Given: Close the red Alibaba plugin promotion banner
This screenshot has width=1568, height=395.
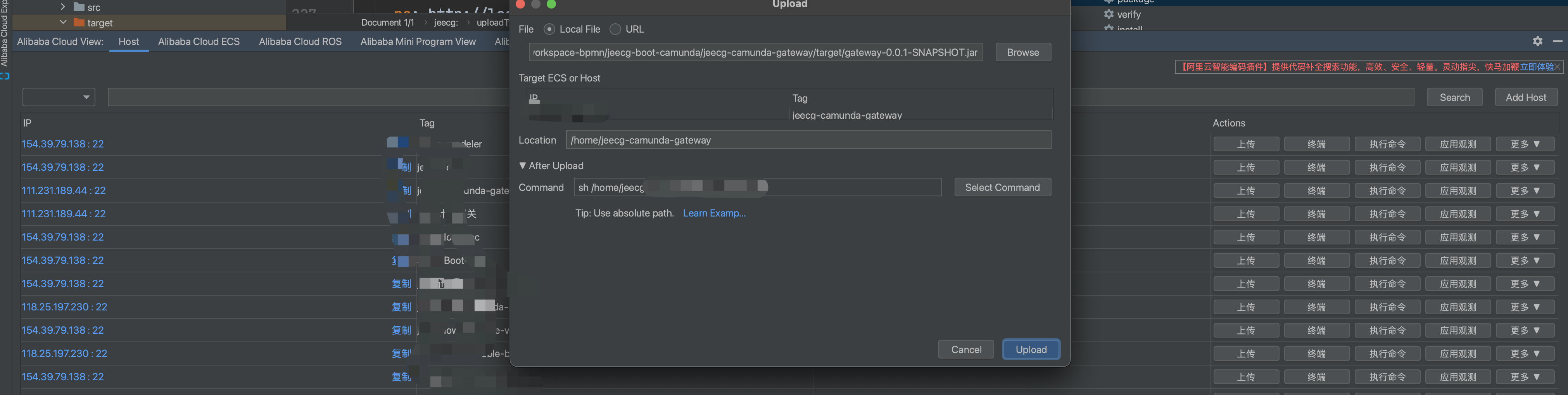Looking at the screenshot, I should click(x=1558, y=67).
